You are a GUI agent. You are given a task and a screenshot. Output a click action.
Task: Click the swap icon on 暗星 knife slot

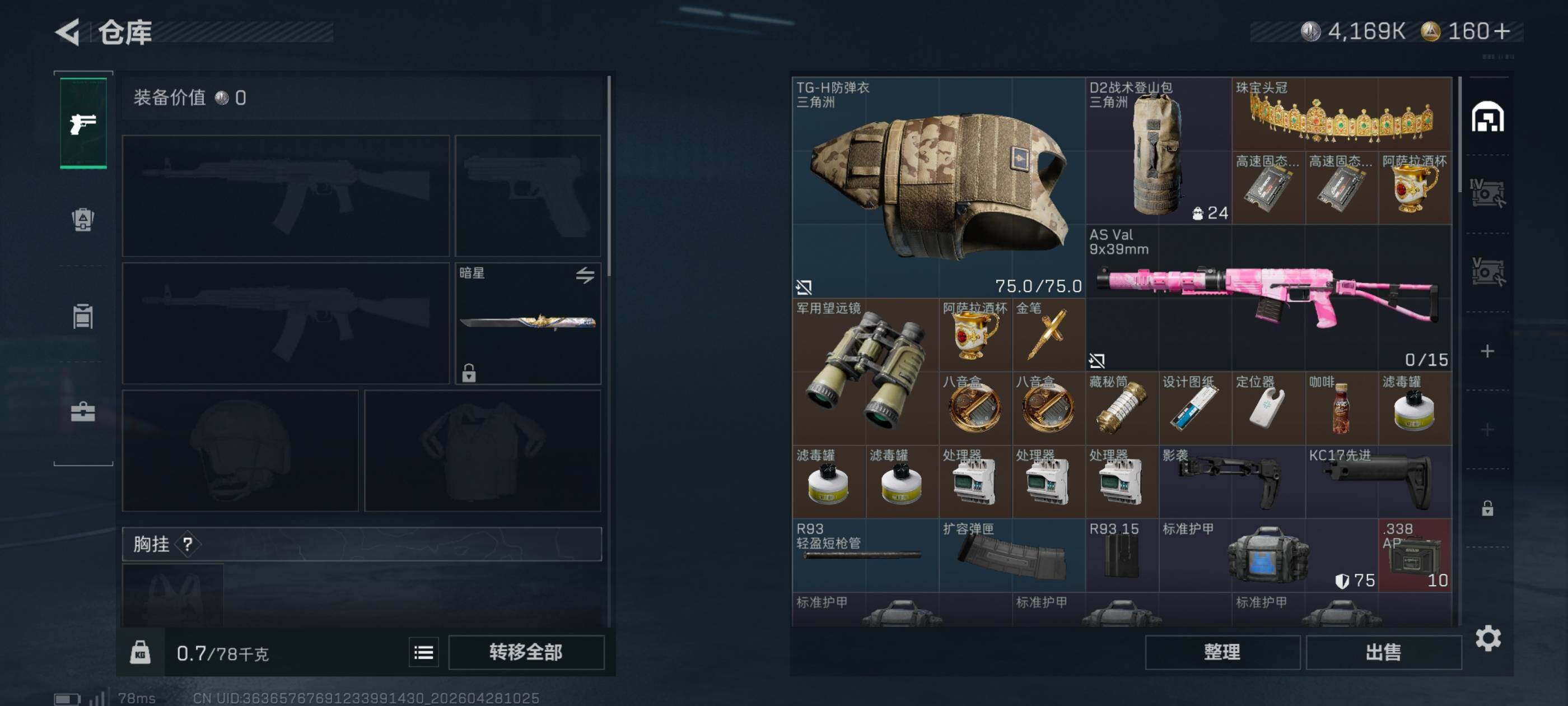click(x=585, y=275)
